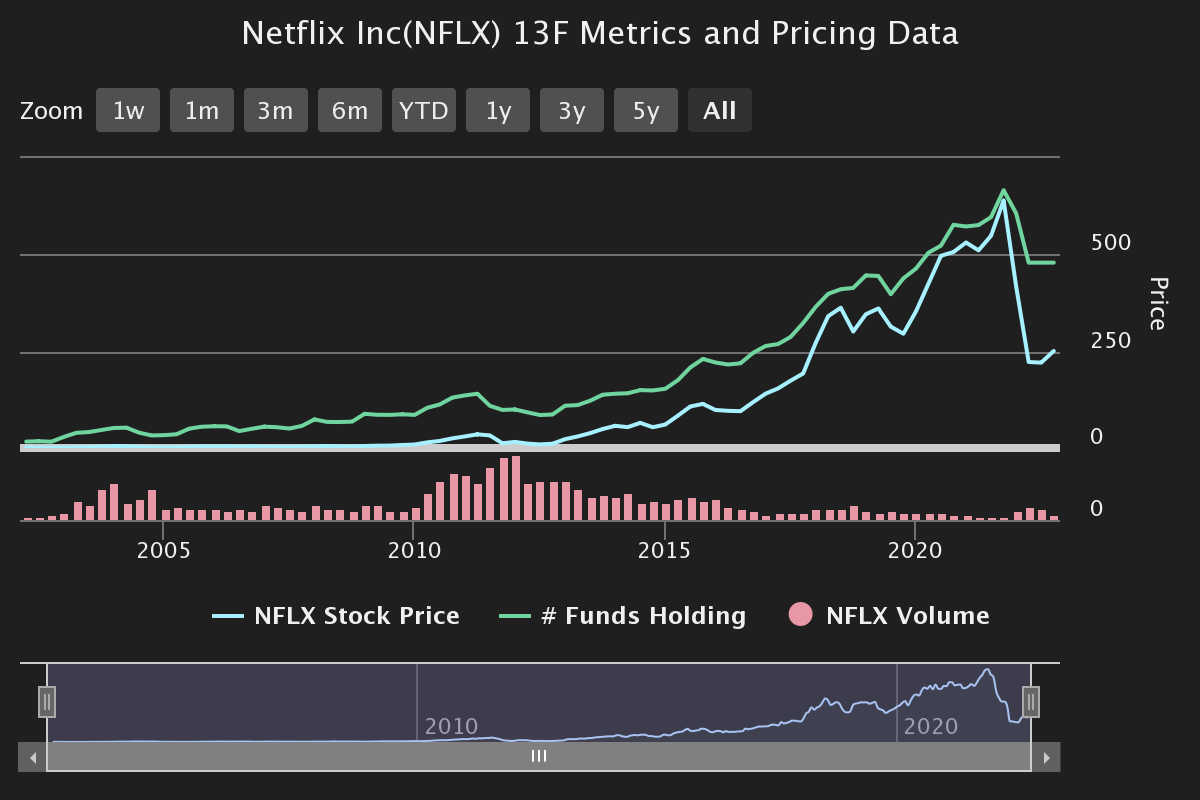Zoom the chart to 1y
This screenshot has width=1200, height=800.
point(498,110)
